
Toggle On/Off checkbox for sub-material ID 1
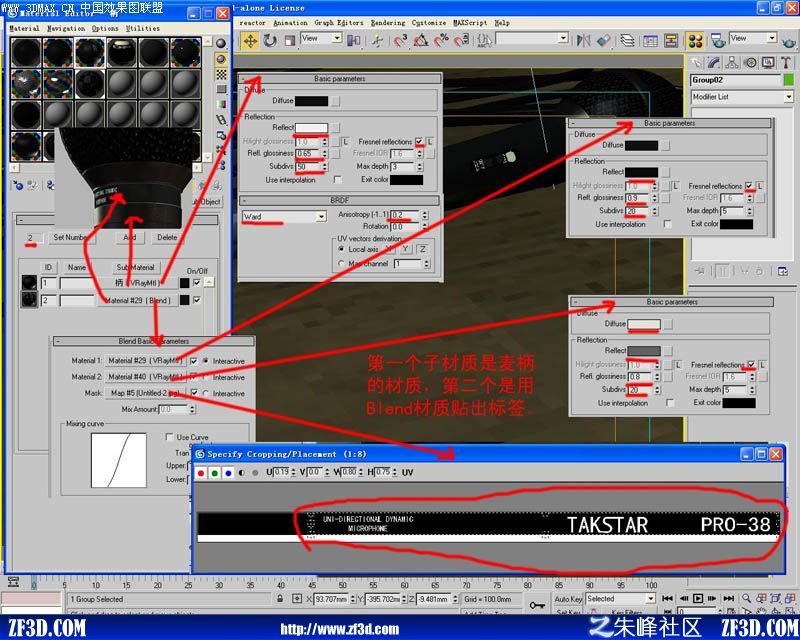197,283
